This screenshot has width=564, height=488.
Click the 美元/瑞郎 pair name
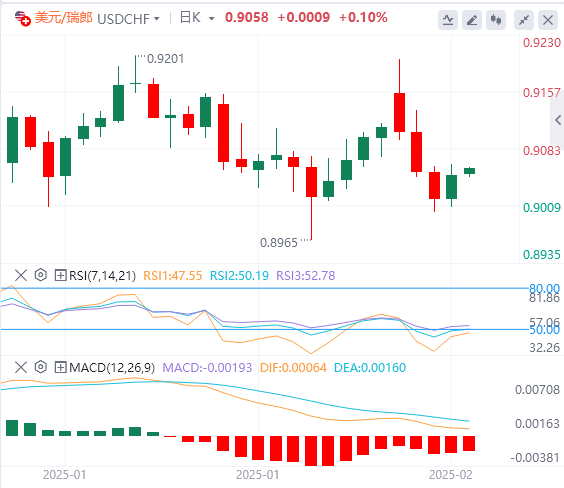[x=63, y=18]
